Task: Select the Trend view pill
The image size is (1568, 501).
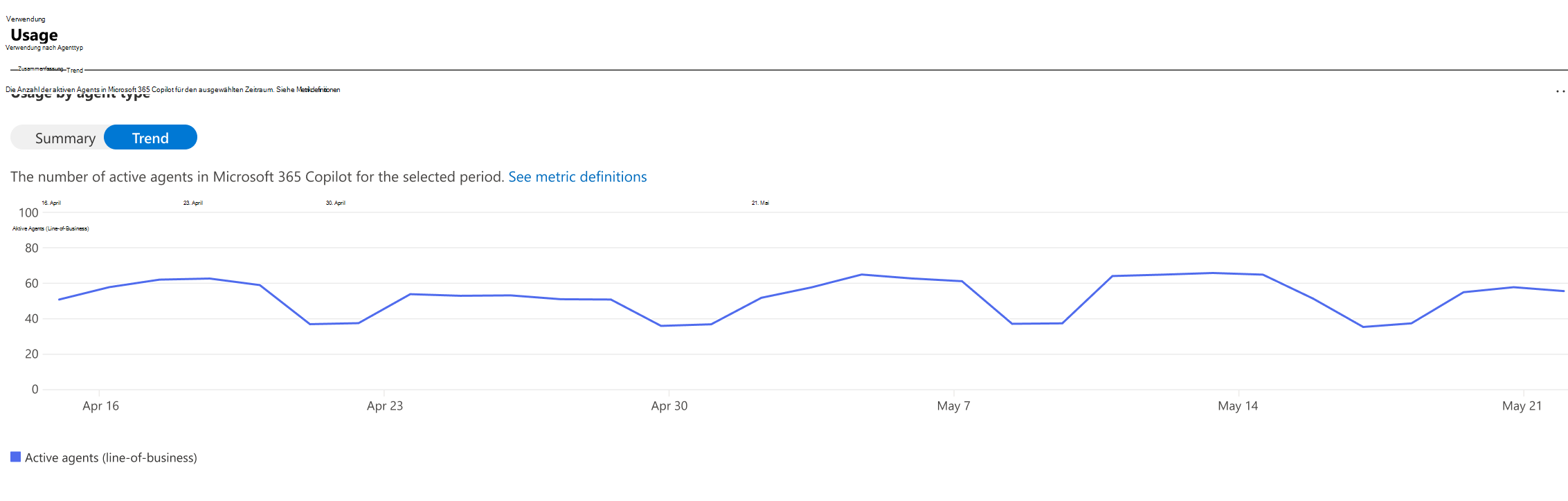Action: pos(150,138)
